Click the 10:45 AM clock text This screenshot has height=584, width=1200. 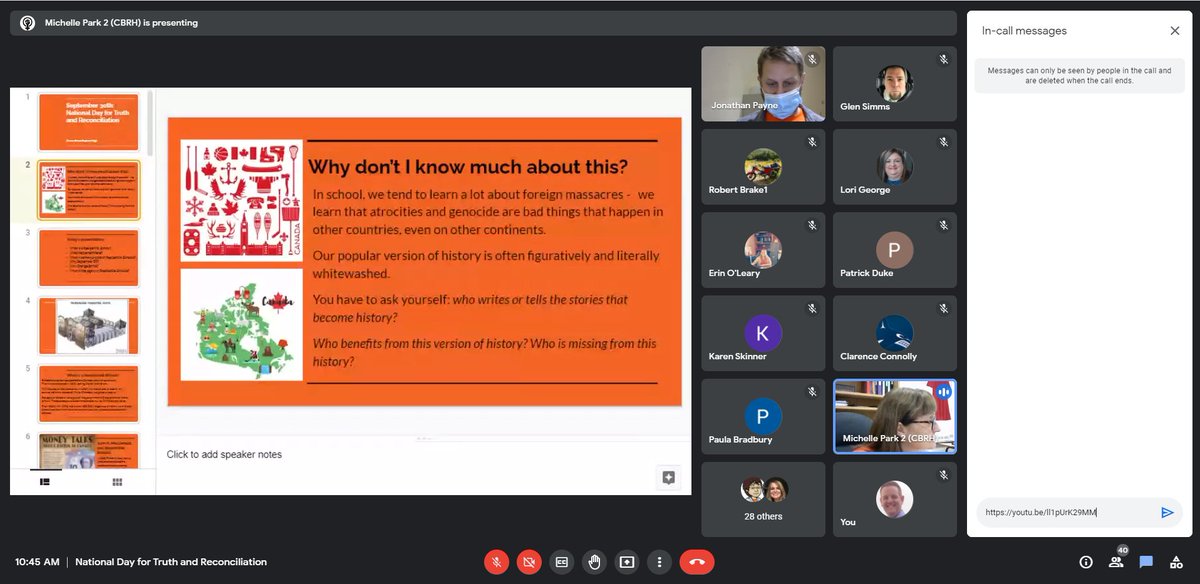pos(37,562)
